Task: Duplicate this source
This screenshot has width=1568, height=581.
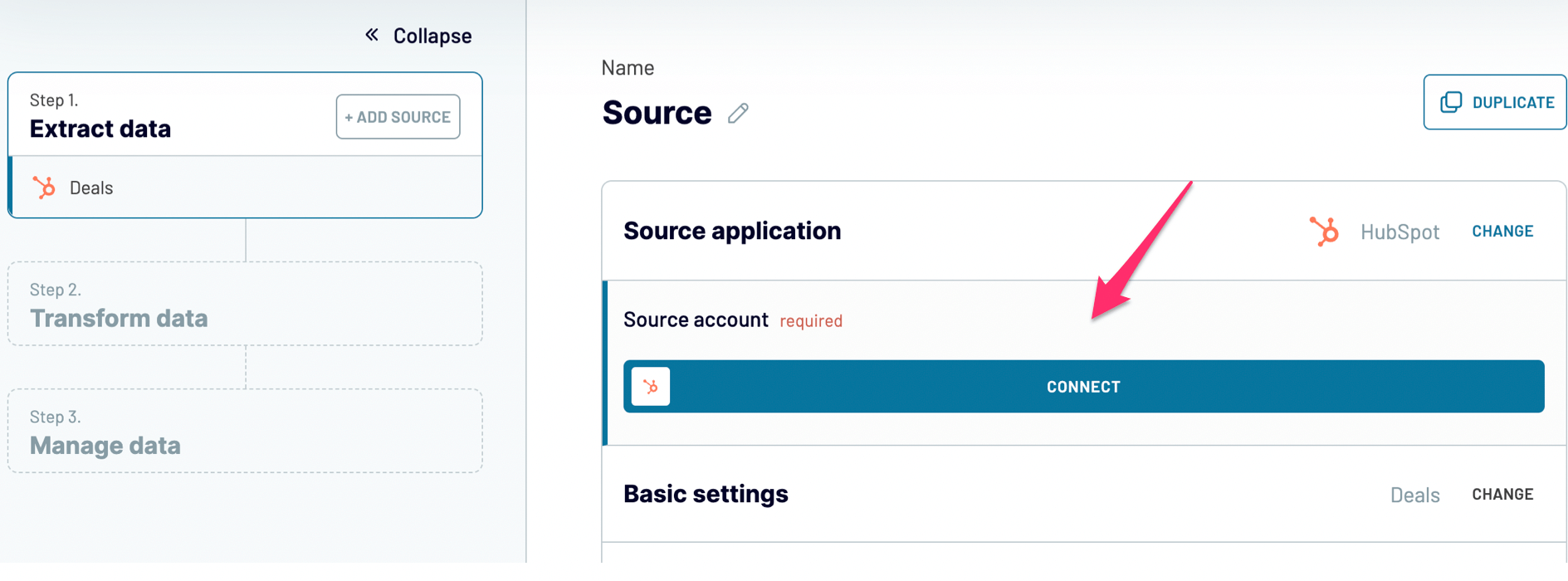Action: [1495, 102]
